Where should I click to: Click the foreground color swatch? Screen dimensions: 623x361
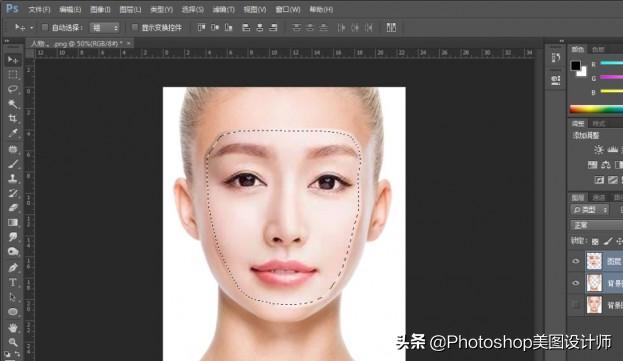point(575,66)
